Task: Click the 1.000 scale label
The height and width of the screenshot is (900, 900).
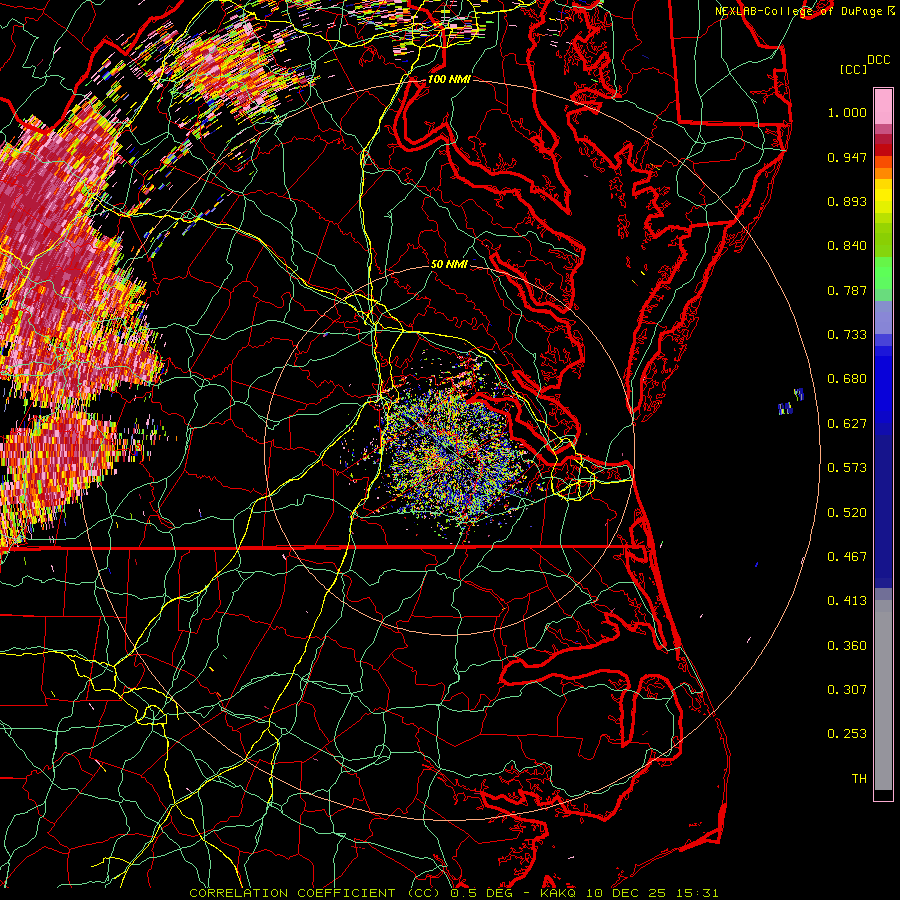Action: 847,112
